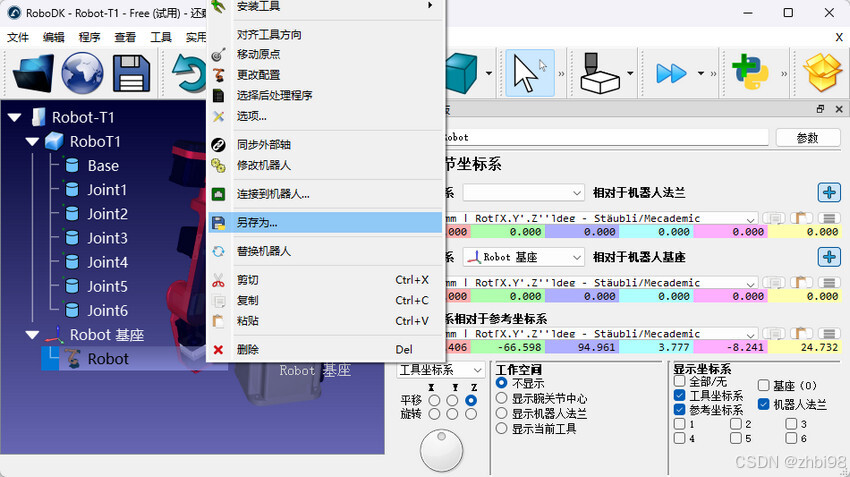The height and width of the screenshot is (477, 850).
Task: Click the Robot item icon in tree
Action: coord(73,358)
